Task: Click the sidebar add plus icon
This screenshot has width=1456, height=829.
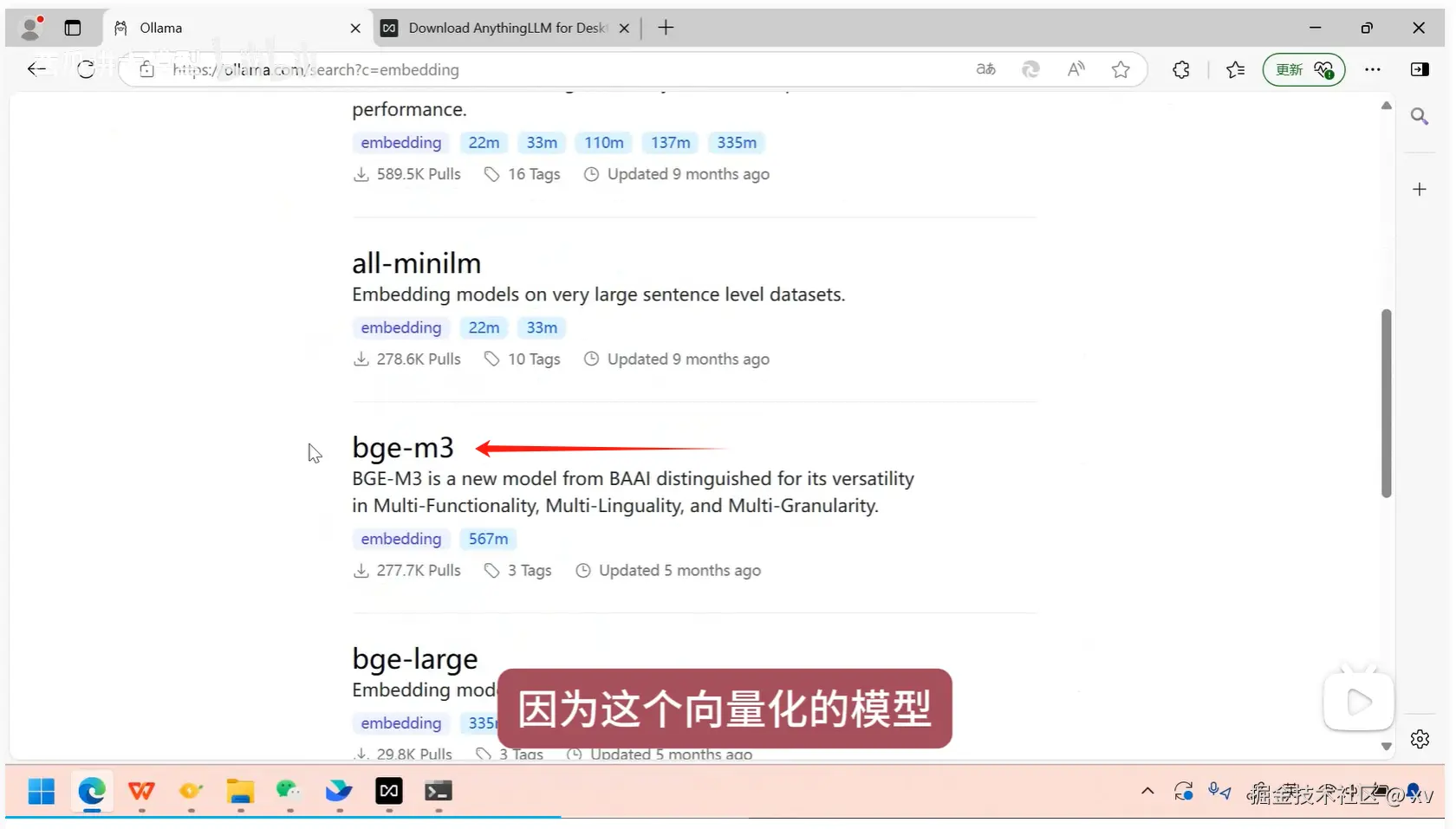Action: (x=1420, y=189)
